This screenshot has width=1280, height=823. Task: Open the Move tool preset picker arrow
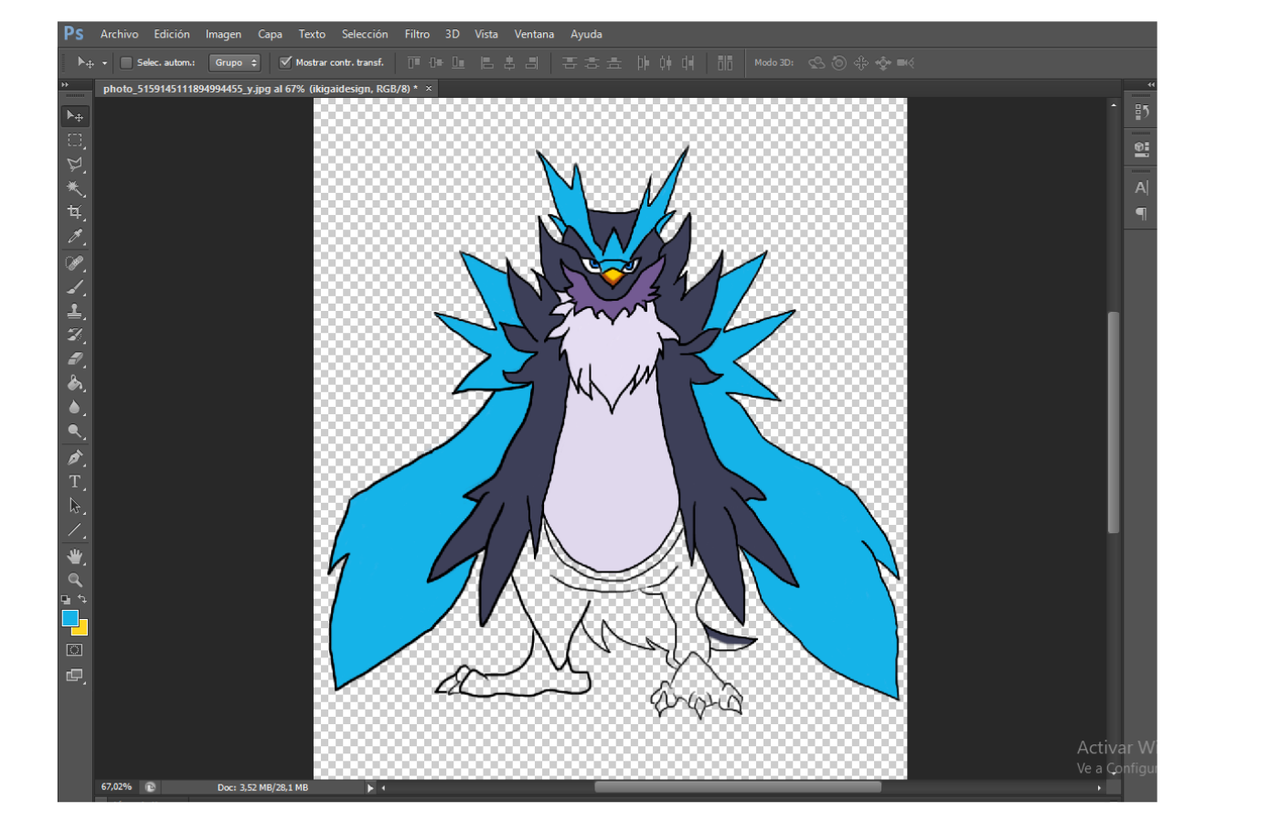click(104, 63)
